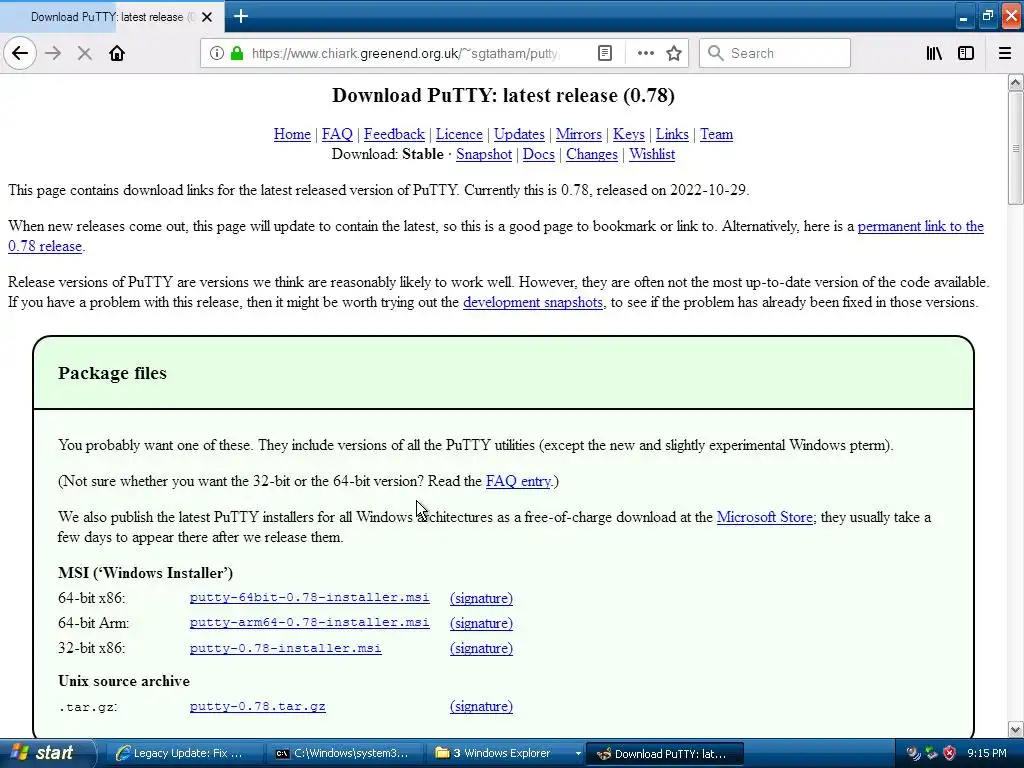
Task: Show site information icon in address bar
Action: tap(216, 54)
